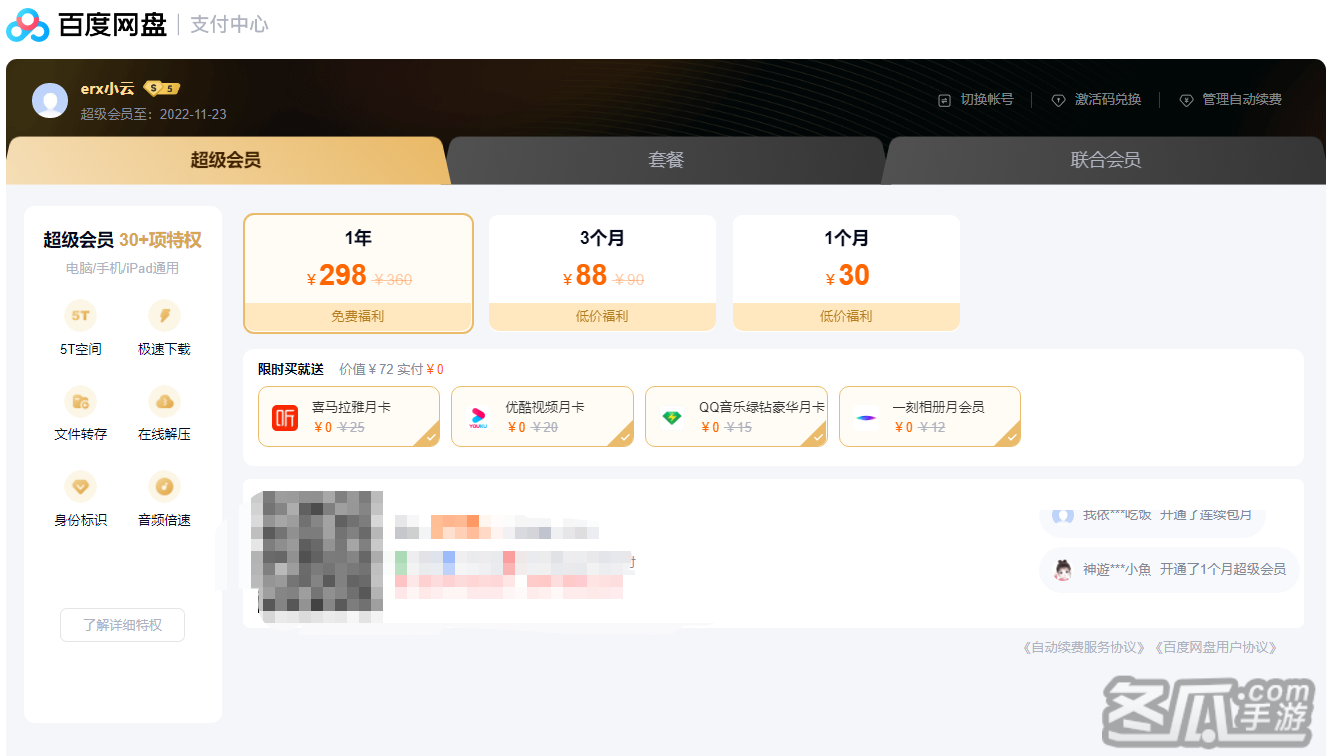Click the switch account icon

[x=944, y=100]
